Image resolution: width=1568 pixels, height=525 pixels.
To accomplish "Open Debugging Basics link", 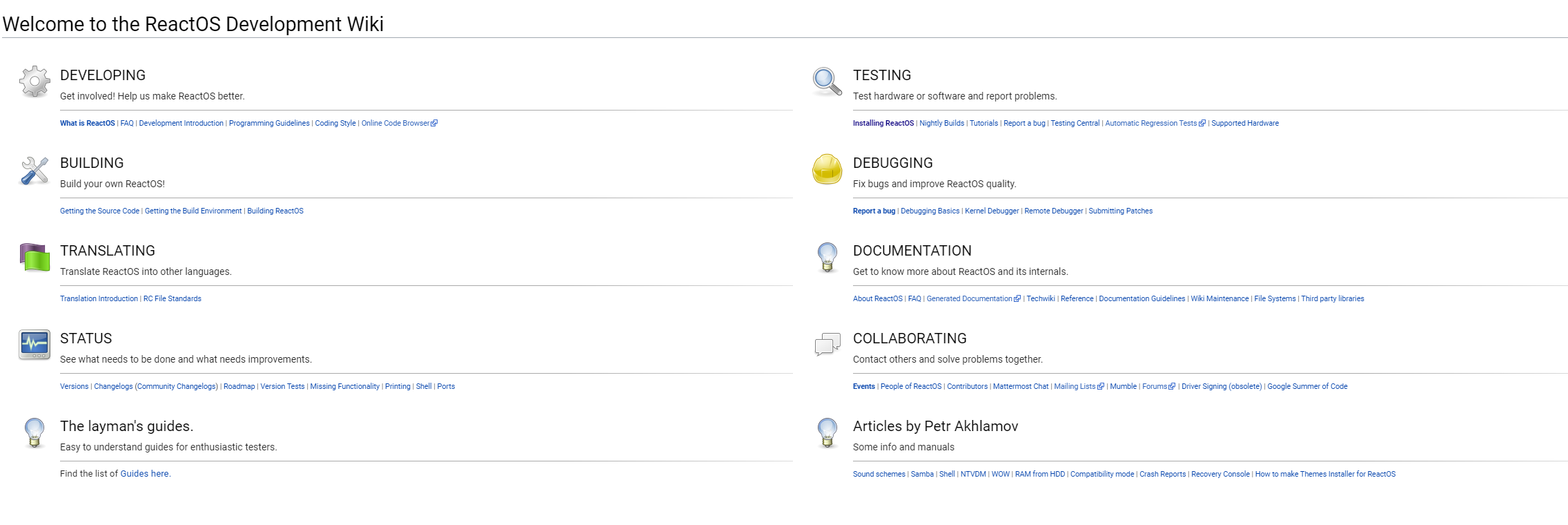I will 930,211.
